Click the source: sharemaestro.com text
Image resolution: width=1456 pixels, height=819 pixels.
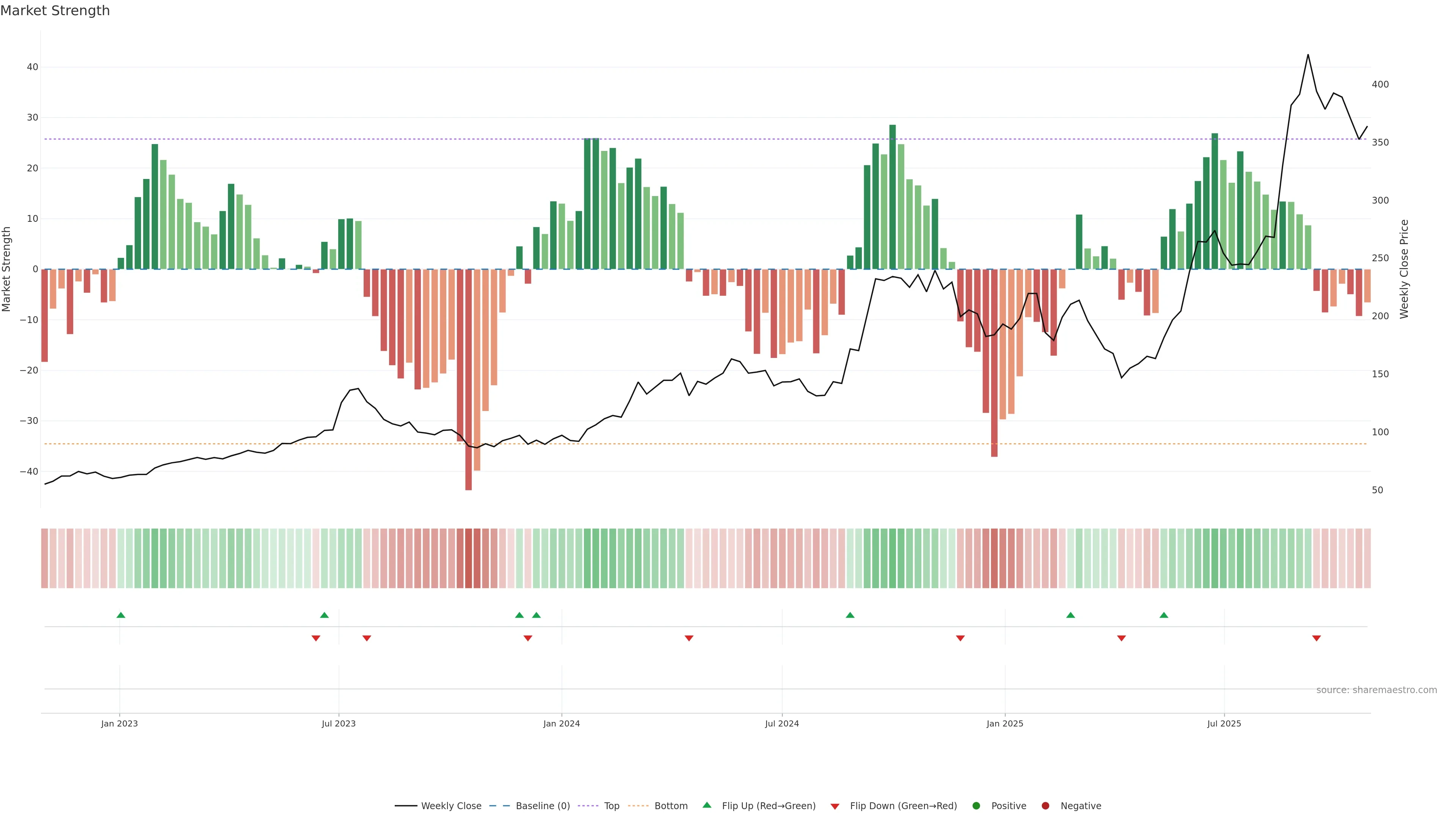click(1376, 690)
